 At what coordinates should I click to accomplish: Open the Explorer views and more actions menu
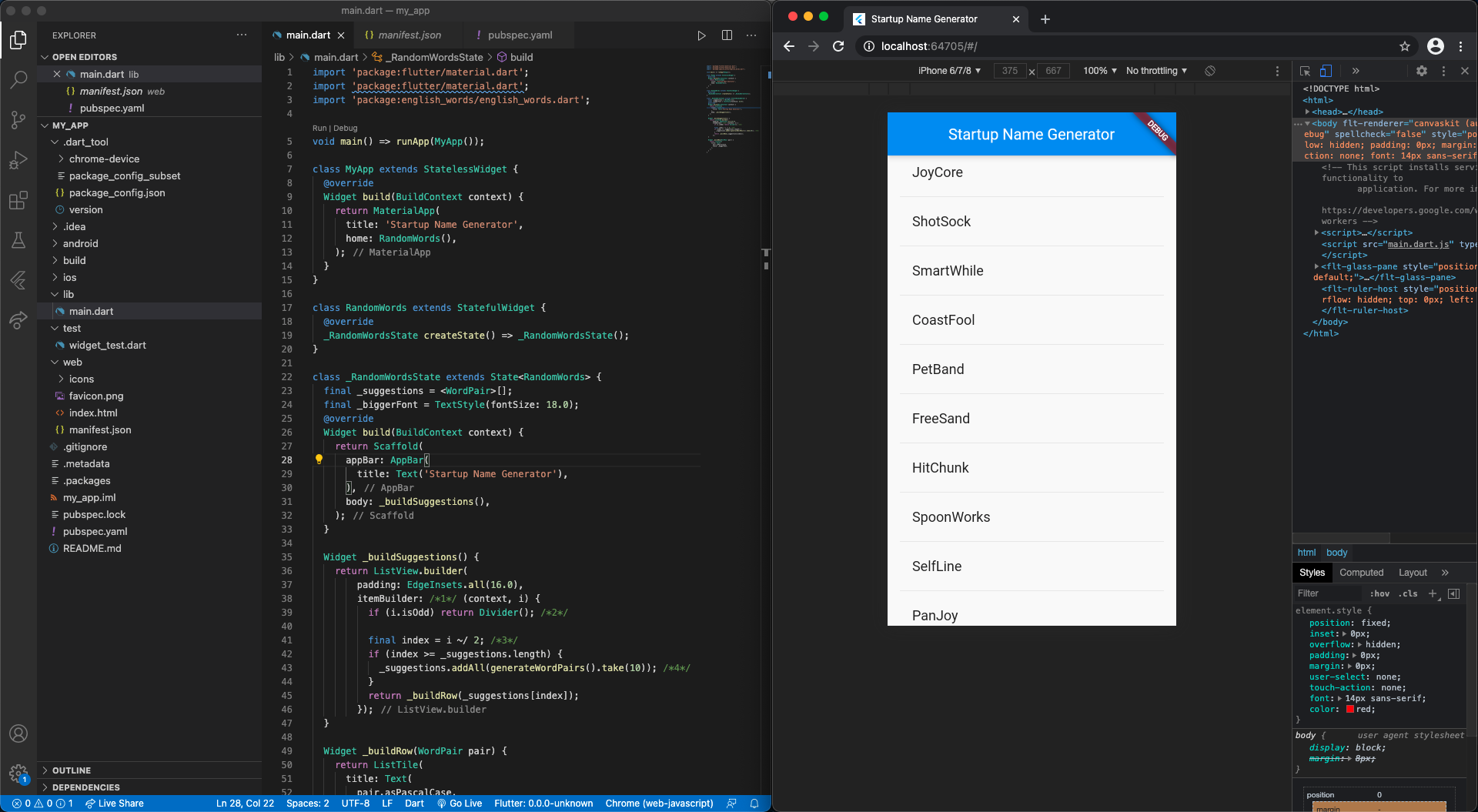[x=242, y=35]
